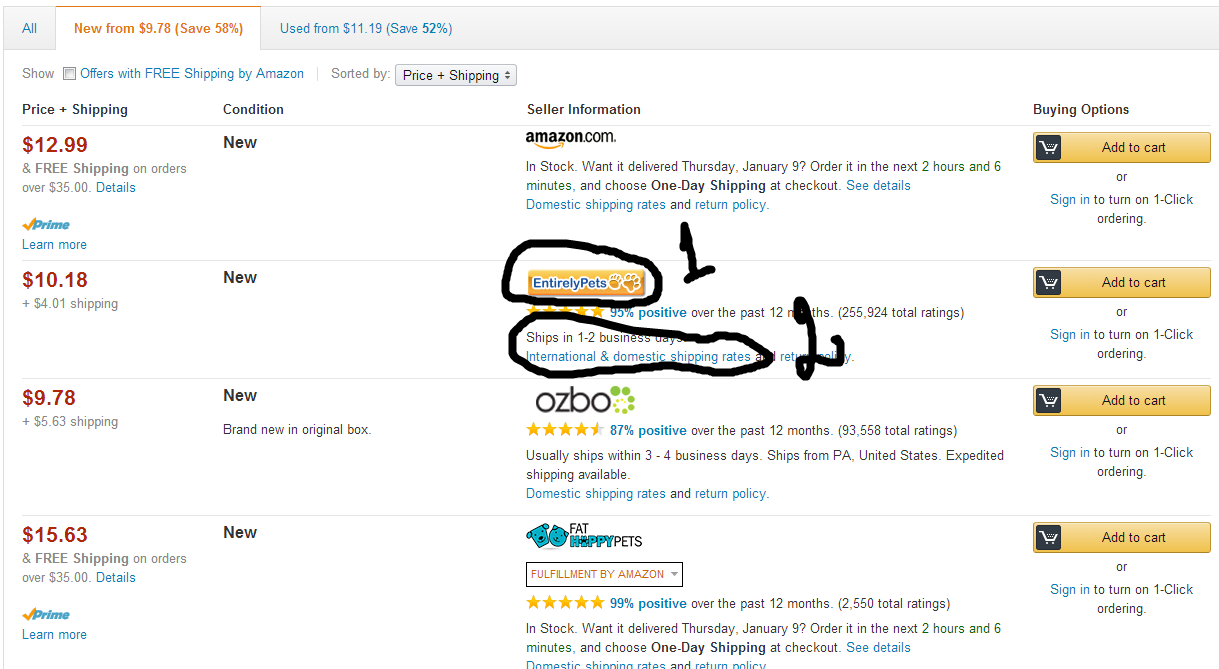This screenshot has width=1219, height=669.
Task: Click ozbo seller star rating
Action: [565, 430]
